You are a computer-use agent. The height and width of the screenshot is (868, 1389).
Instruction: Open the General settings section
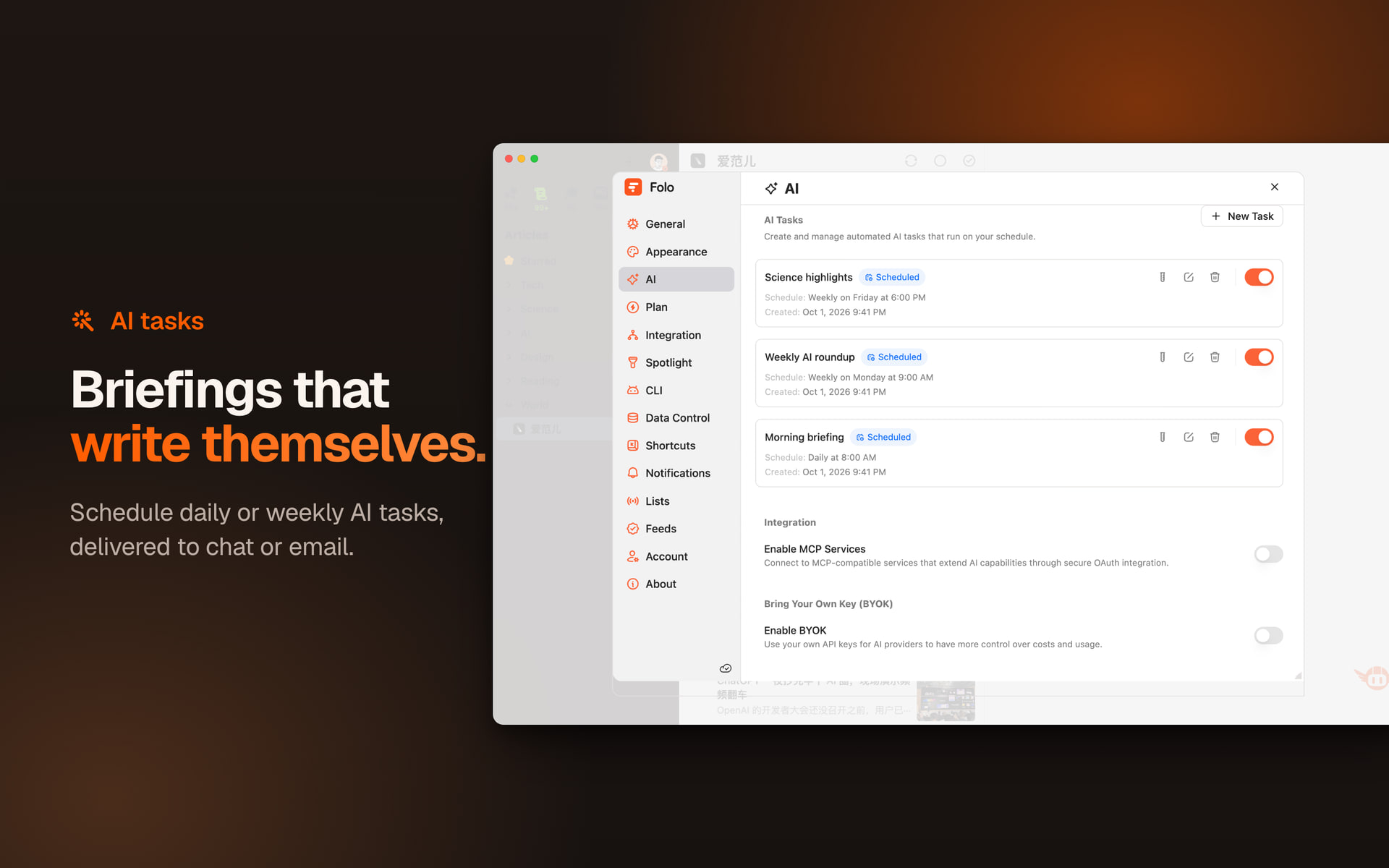pyautogui.click(x=676, y=224)
